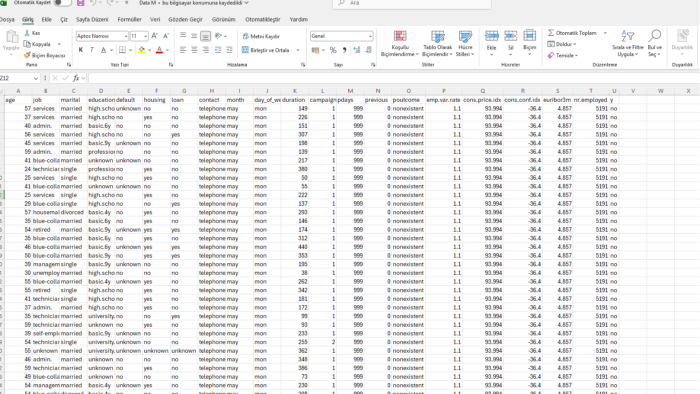Select cell containing 'housemaid'

(x=46, y=212)
